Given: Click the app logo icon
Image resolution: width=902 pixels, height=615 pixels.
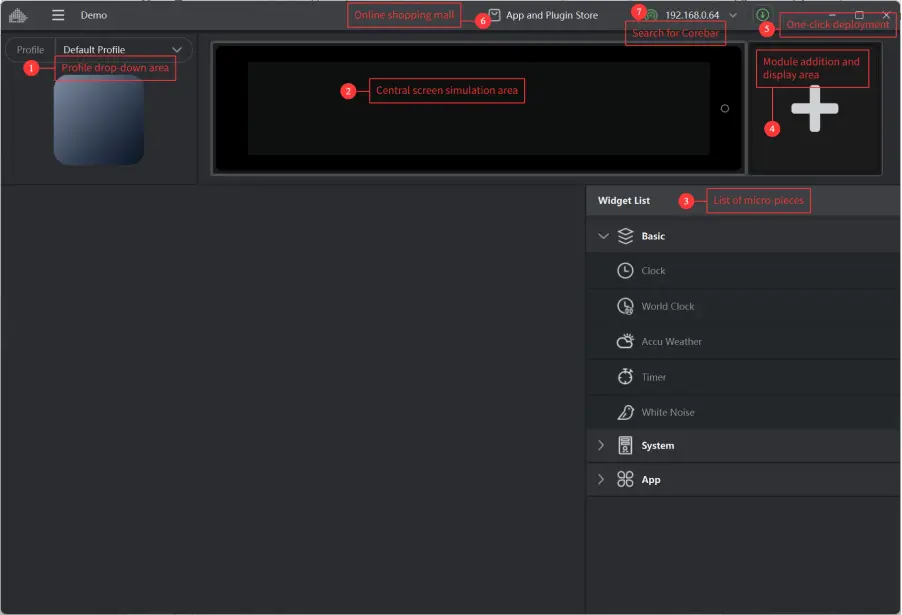Looking at the screenshot, I should tap(18, 15).
